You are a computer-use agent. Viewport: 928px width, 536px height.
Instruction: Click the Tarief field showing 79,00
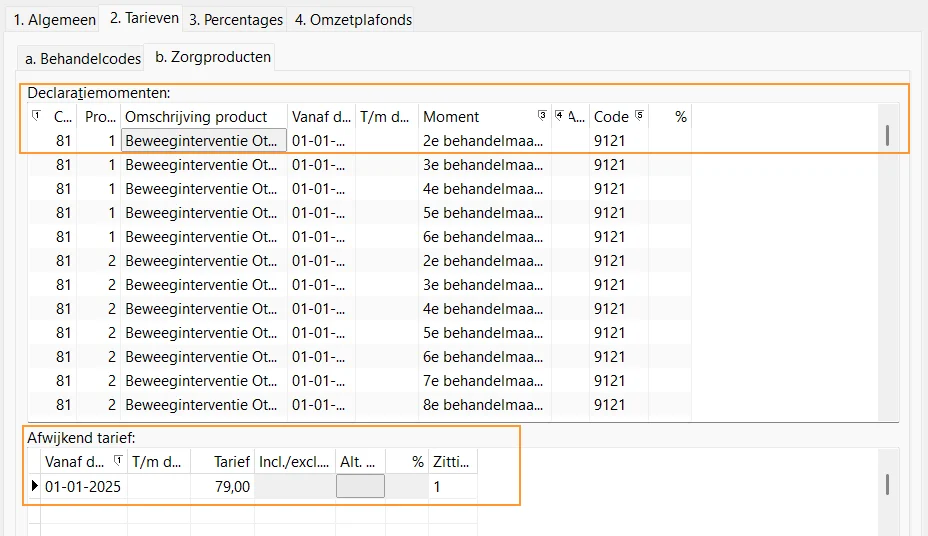click(222, 486)
